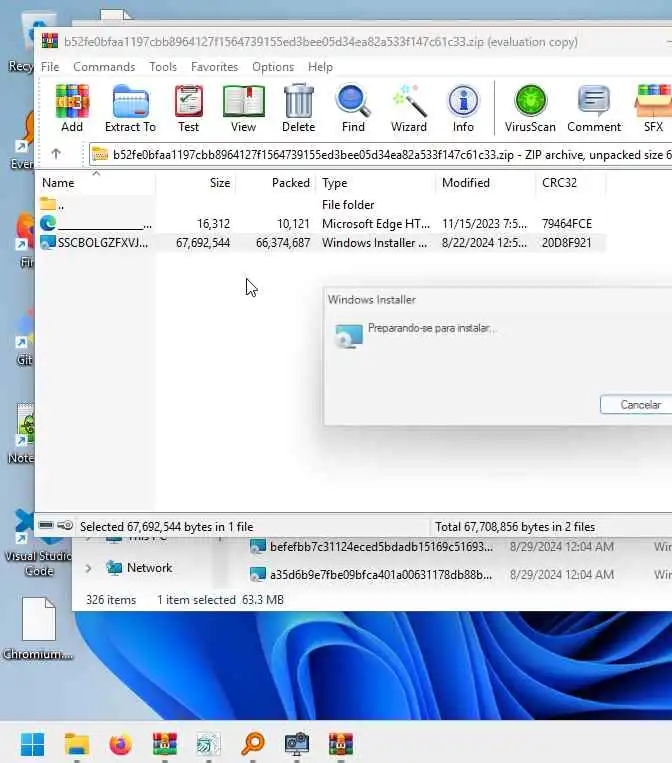Click the Add archive toolbar icon

point(72,108)
